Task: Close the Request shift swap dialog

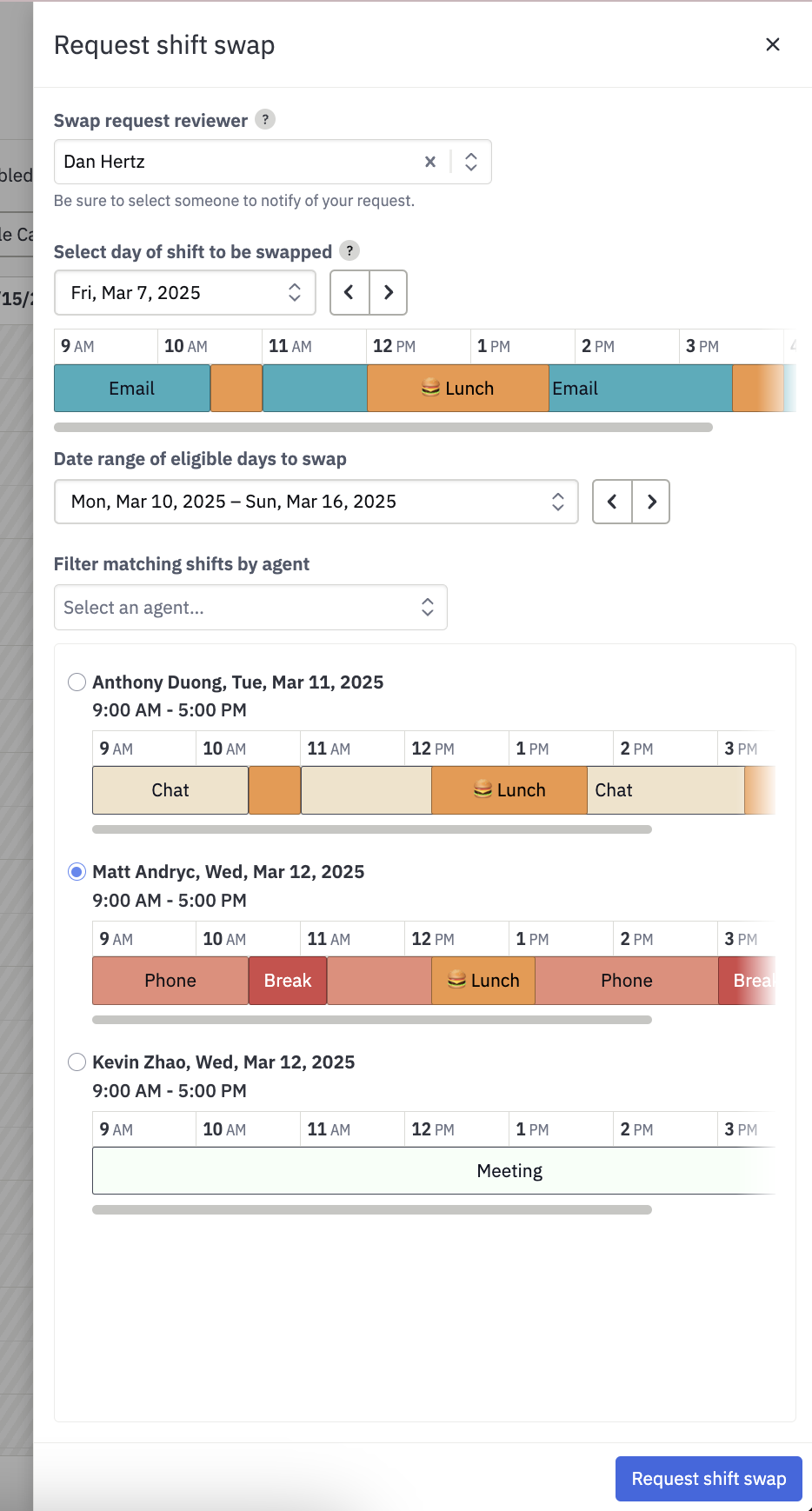Action: point(772,44)
